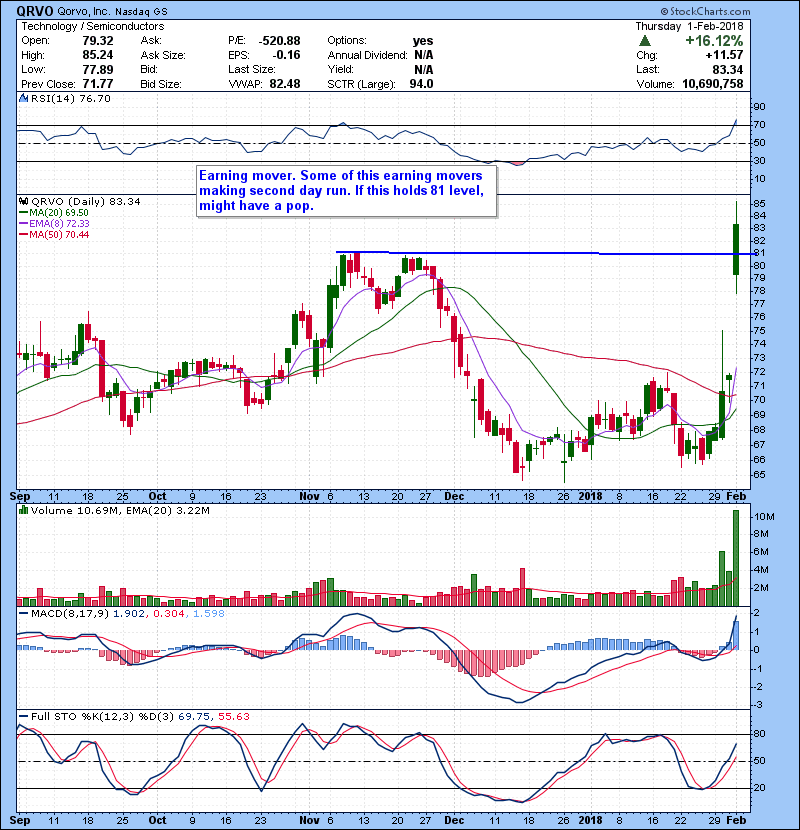
Task: Click the 65 price axis label
Action: coord(759,475)
